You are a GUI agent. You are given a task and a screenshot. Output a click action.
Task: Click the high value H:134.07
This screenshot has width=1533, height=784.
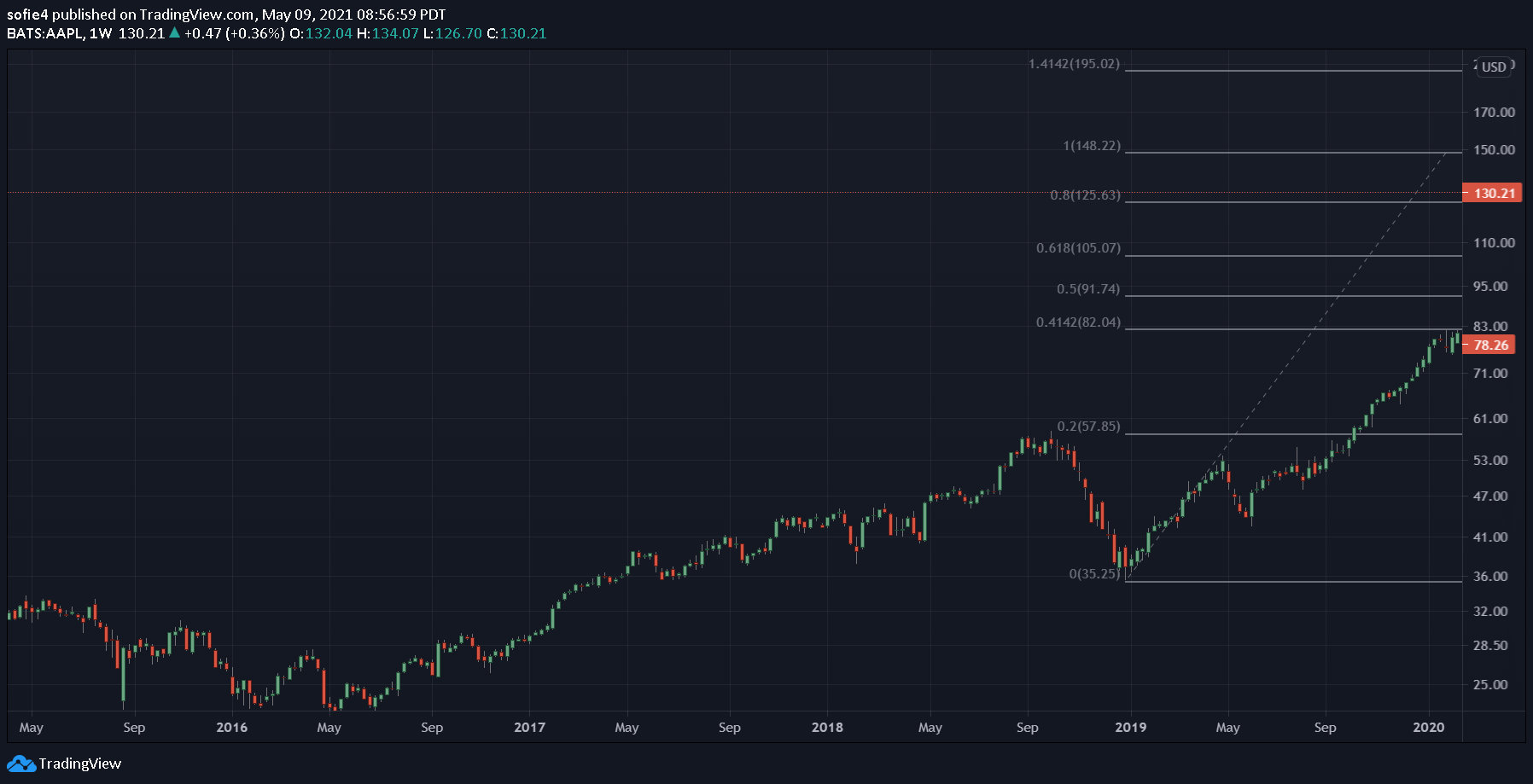point(388,33)
